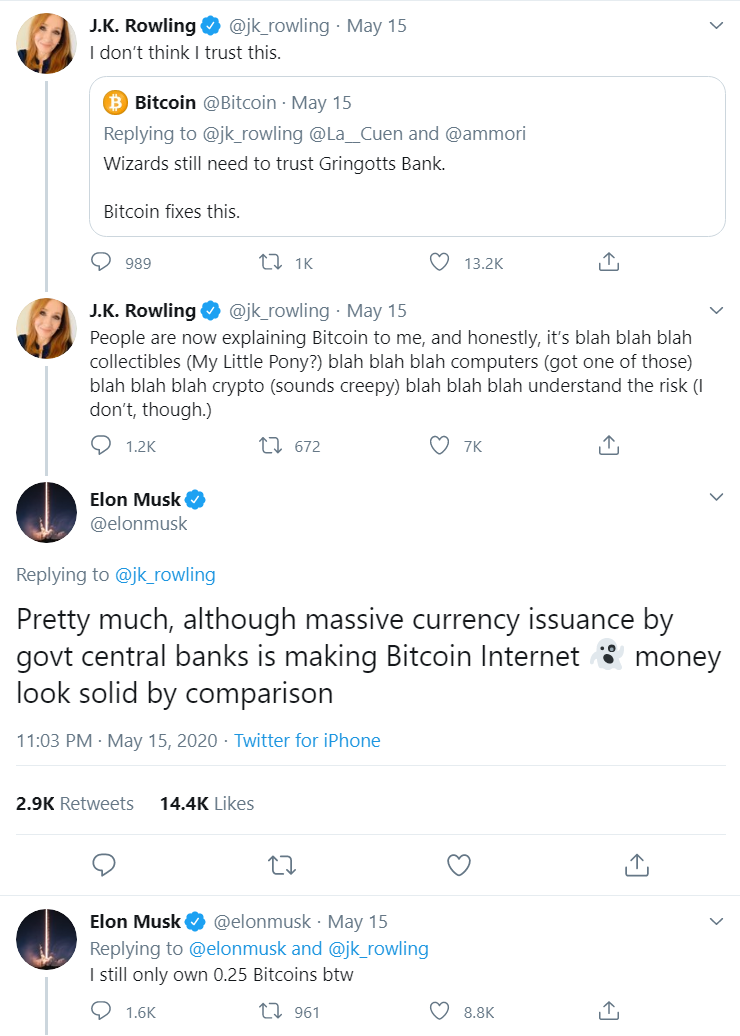740x1036 pixels.
Task: Share Rowling's 'blah blah blah' tweet
Action: click(608, 446)
